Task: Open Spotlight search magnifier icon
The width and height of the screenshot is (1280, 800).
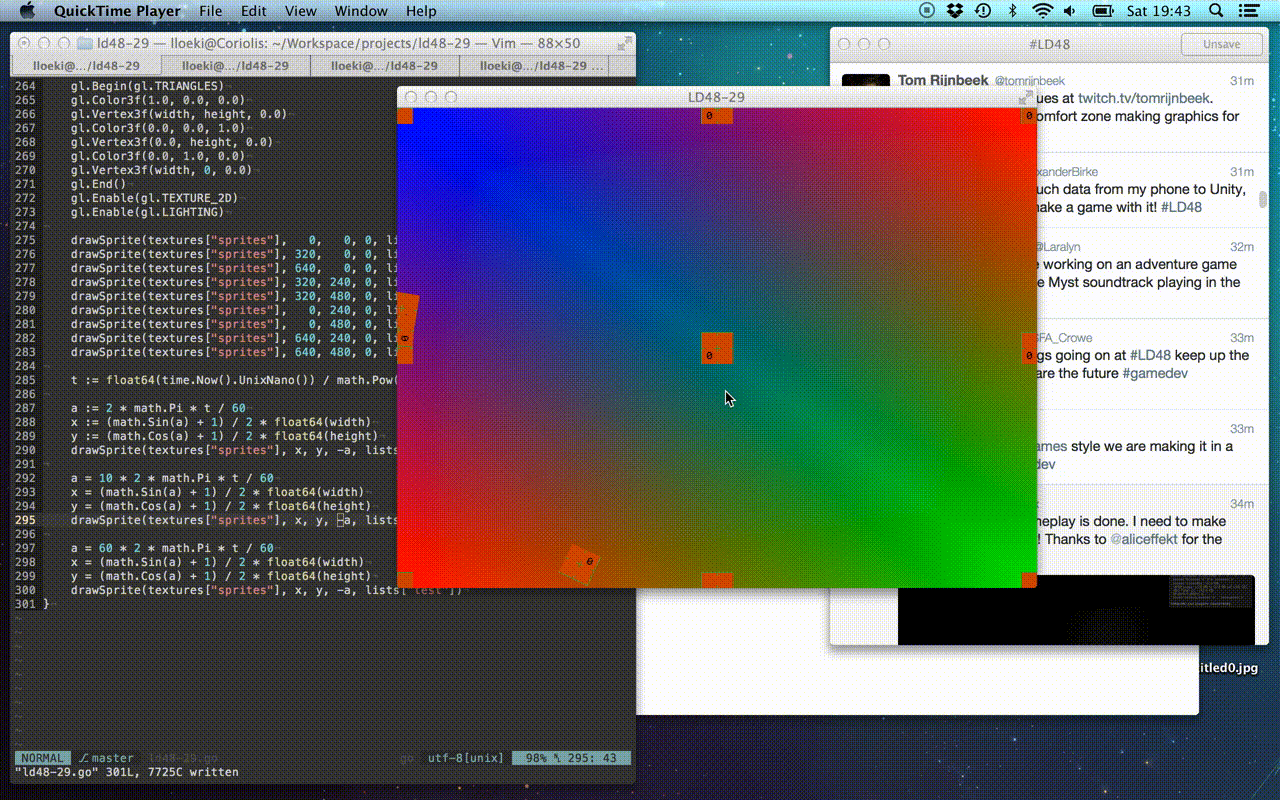Action: coord(1217,11)
